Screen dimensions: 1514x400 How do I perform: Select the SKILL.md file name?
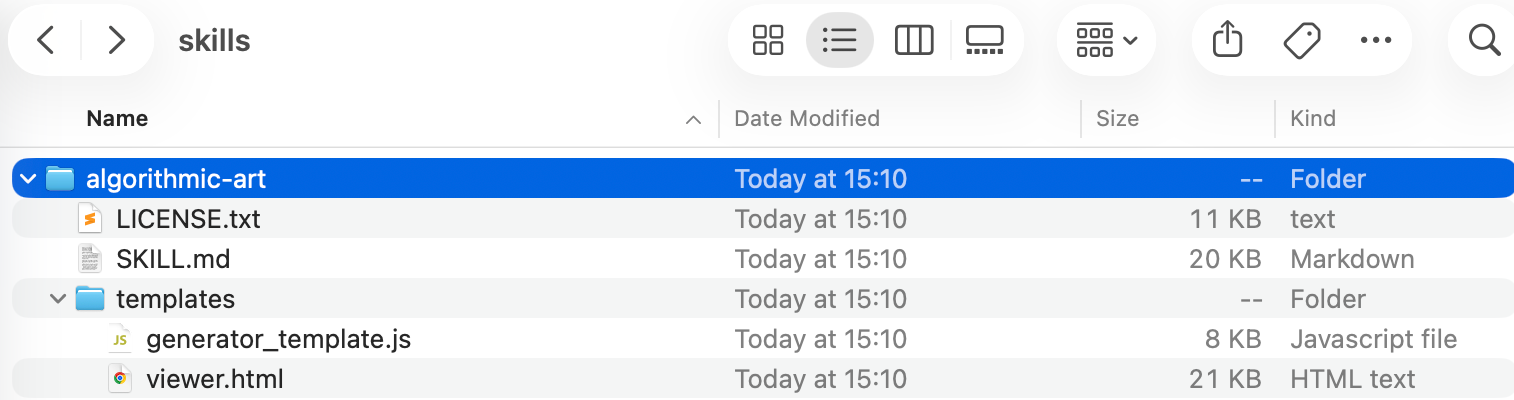tap(173, 259)
